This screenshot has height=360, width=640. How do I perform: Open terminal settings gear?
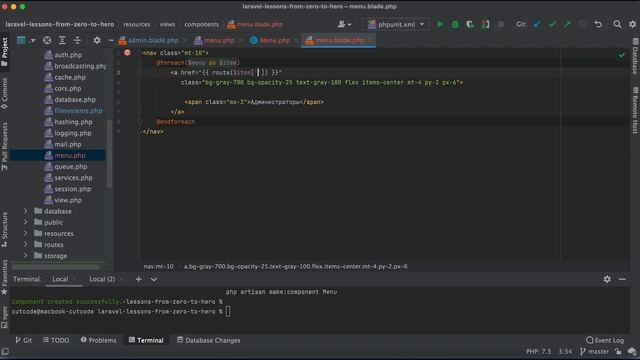(607, 279)
